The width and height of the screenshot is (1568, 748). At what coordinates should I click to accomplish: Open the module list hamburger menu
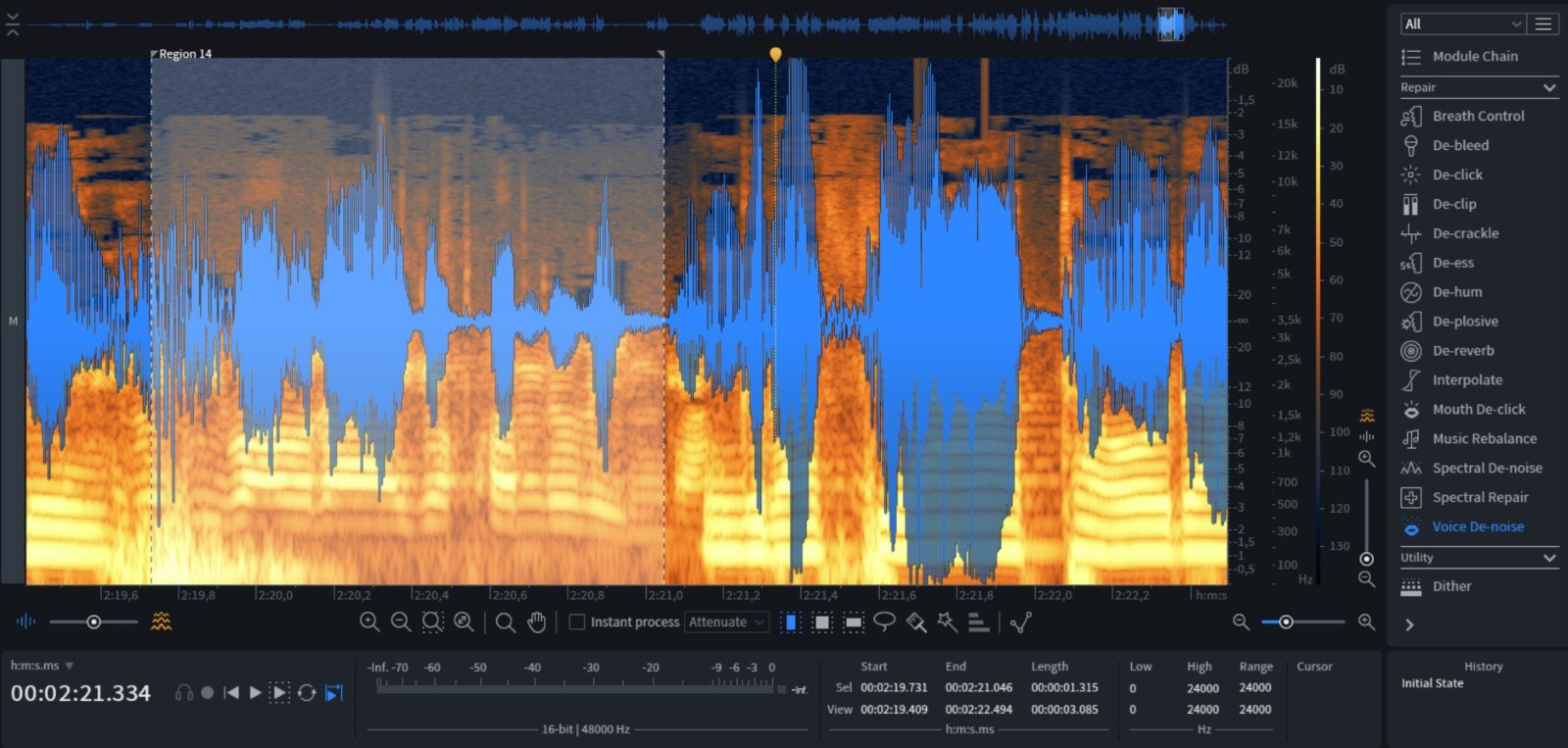1543,24
